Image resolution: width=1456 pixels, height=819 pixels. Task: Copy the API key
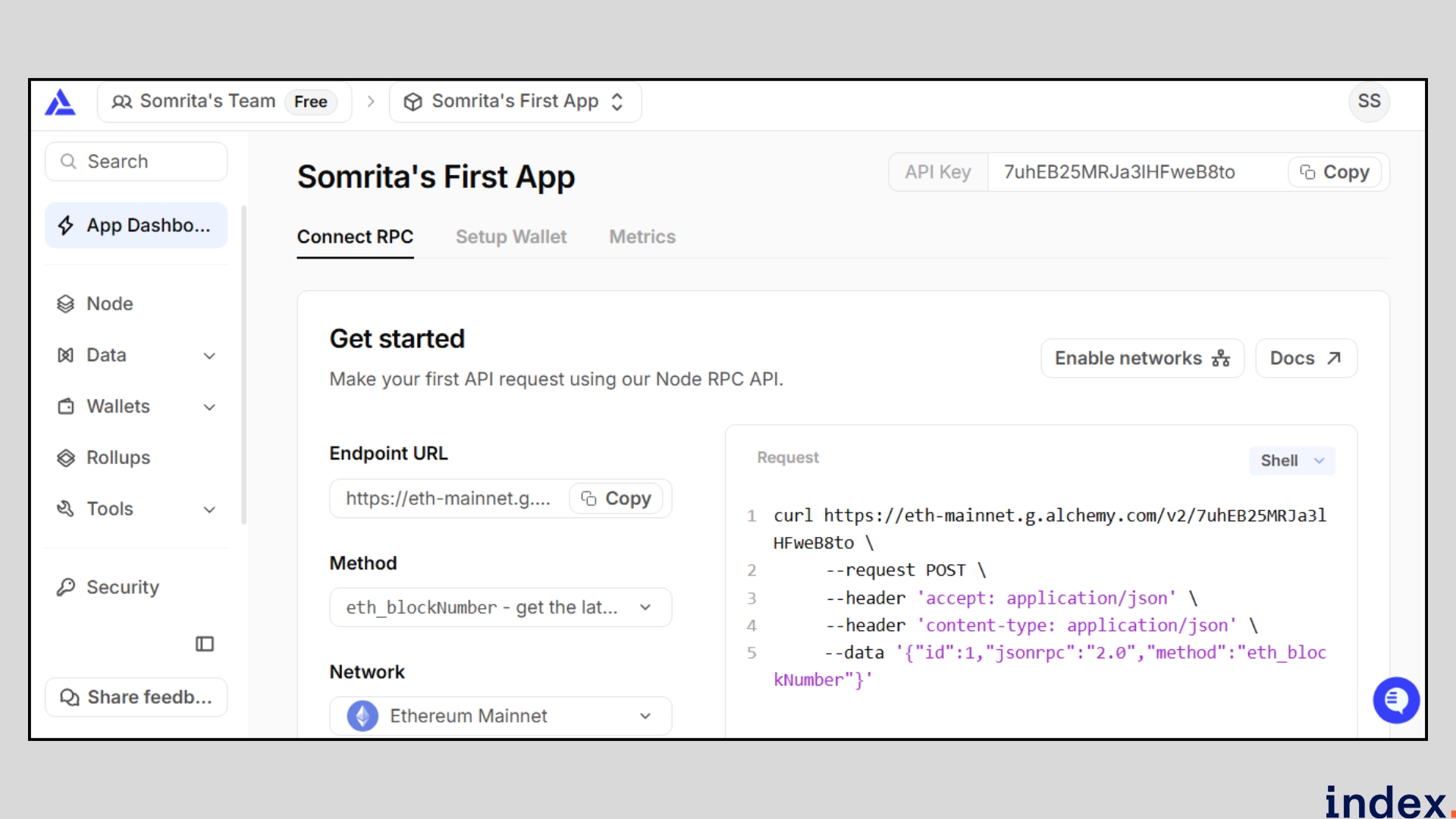point(1335,172)
